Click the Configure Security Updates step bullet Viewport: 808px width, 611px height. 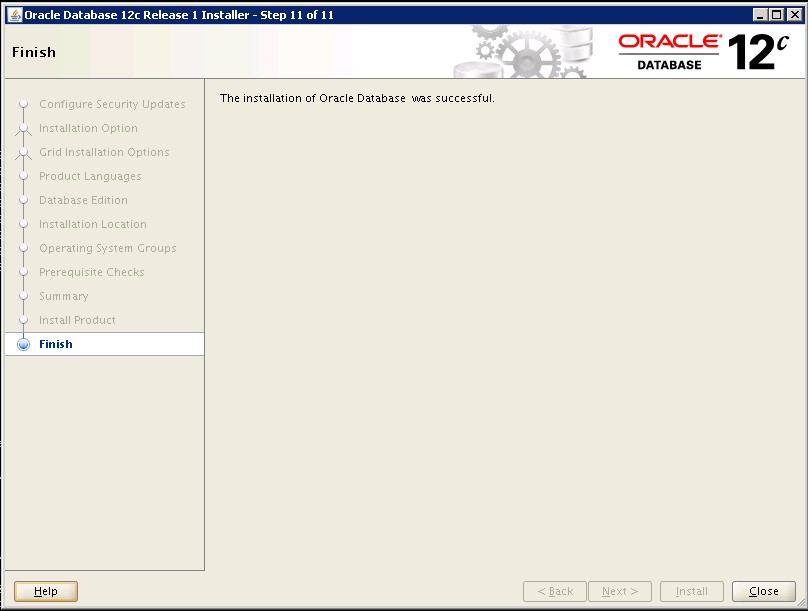[x=23, y=104]
